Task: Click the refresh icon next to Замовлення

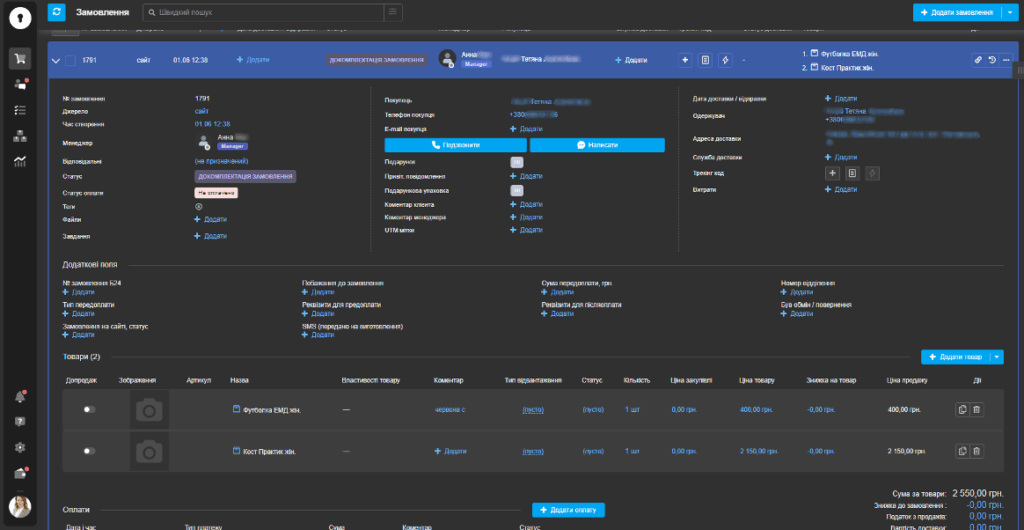Action: point(57,12)
